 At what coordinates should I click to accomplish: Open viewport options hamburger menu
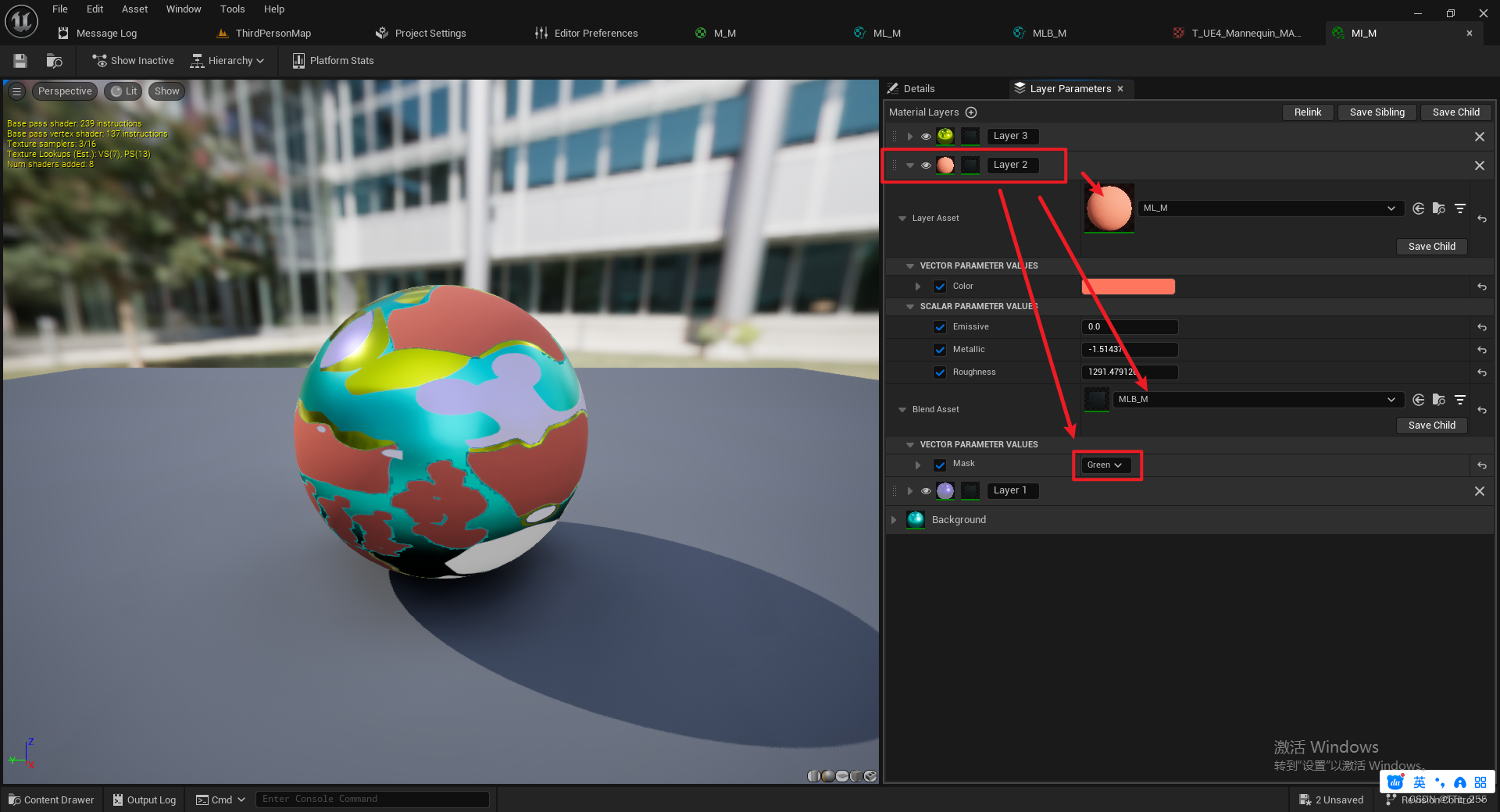16,91
